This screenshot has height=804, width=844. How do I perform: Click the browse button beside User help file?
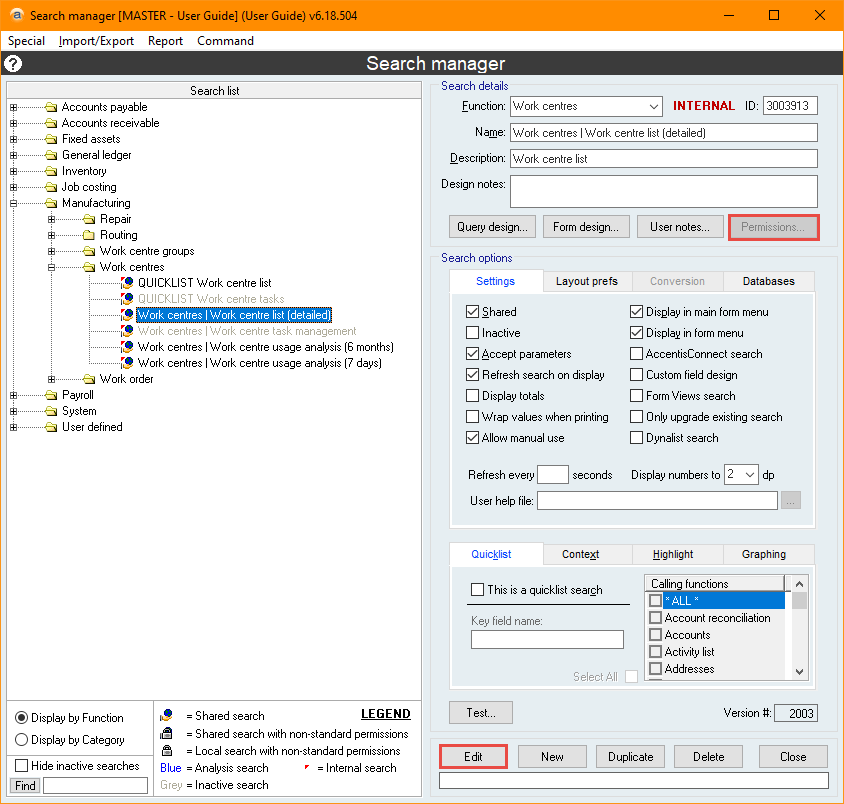tap(791, 501)
